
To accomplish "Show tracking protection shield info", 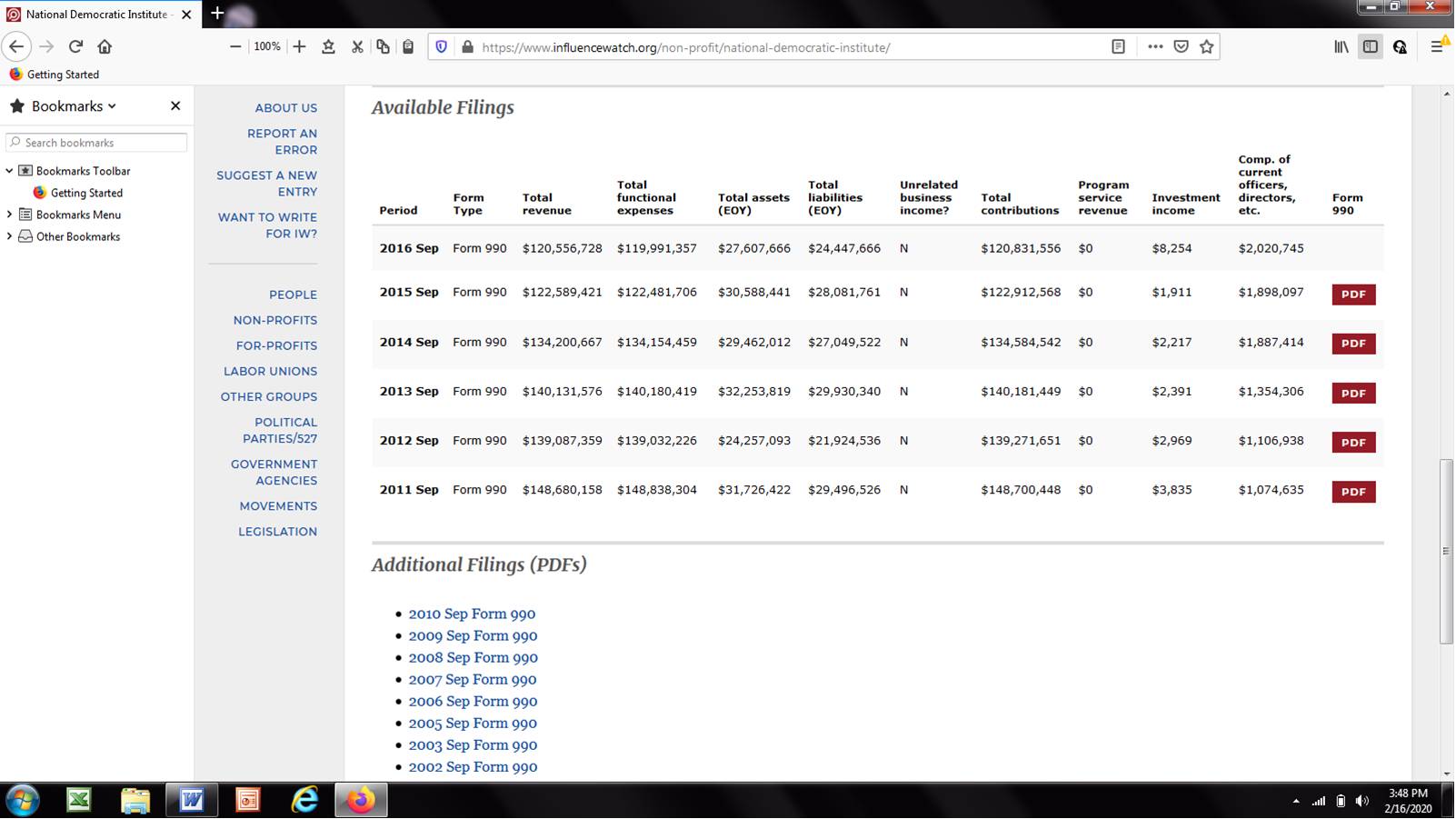I will point(442,46).
